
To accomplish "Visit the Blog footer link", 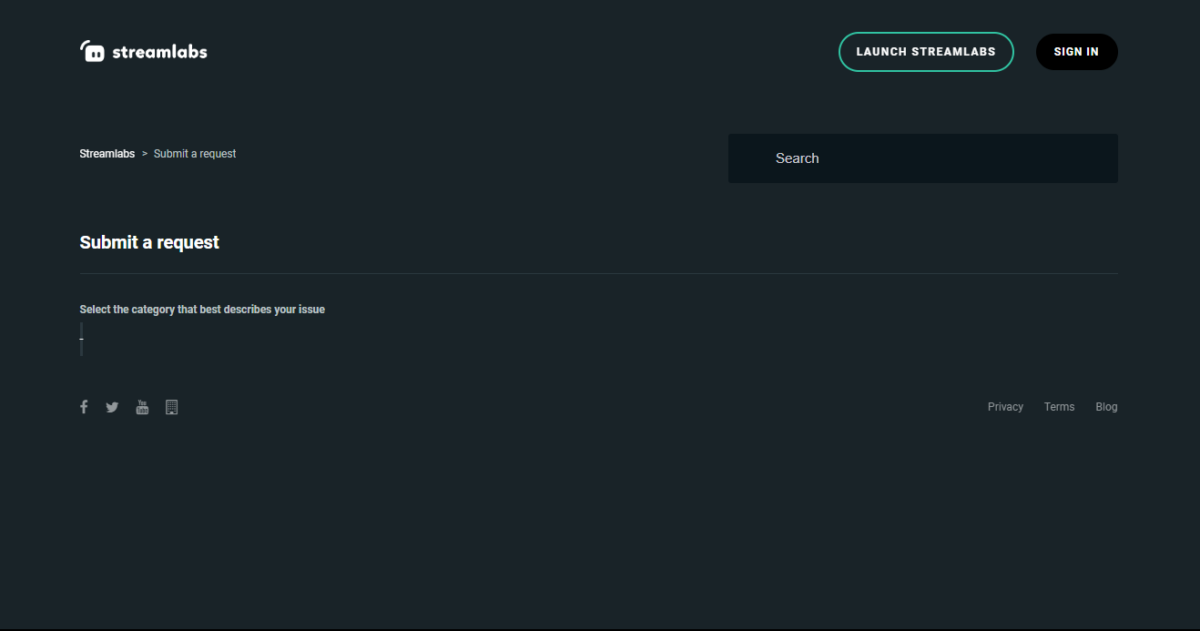I will (1106, 407).
